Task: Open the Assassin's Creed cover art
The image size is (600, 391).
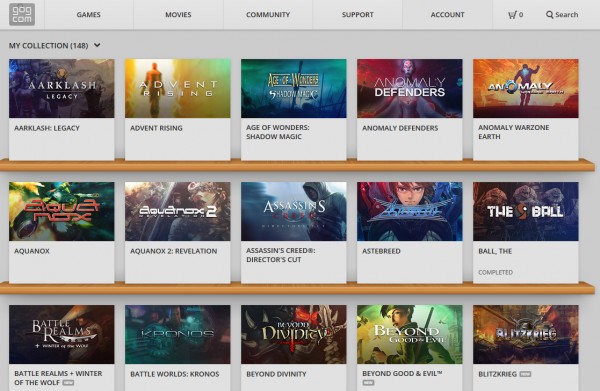Action: (x=293, y=211)
